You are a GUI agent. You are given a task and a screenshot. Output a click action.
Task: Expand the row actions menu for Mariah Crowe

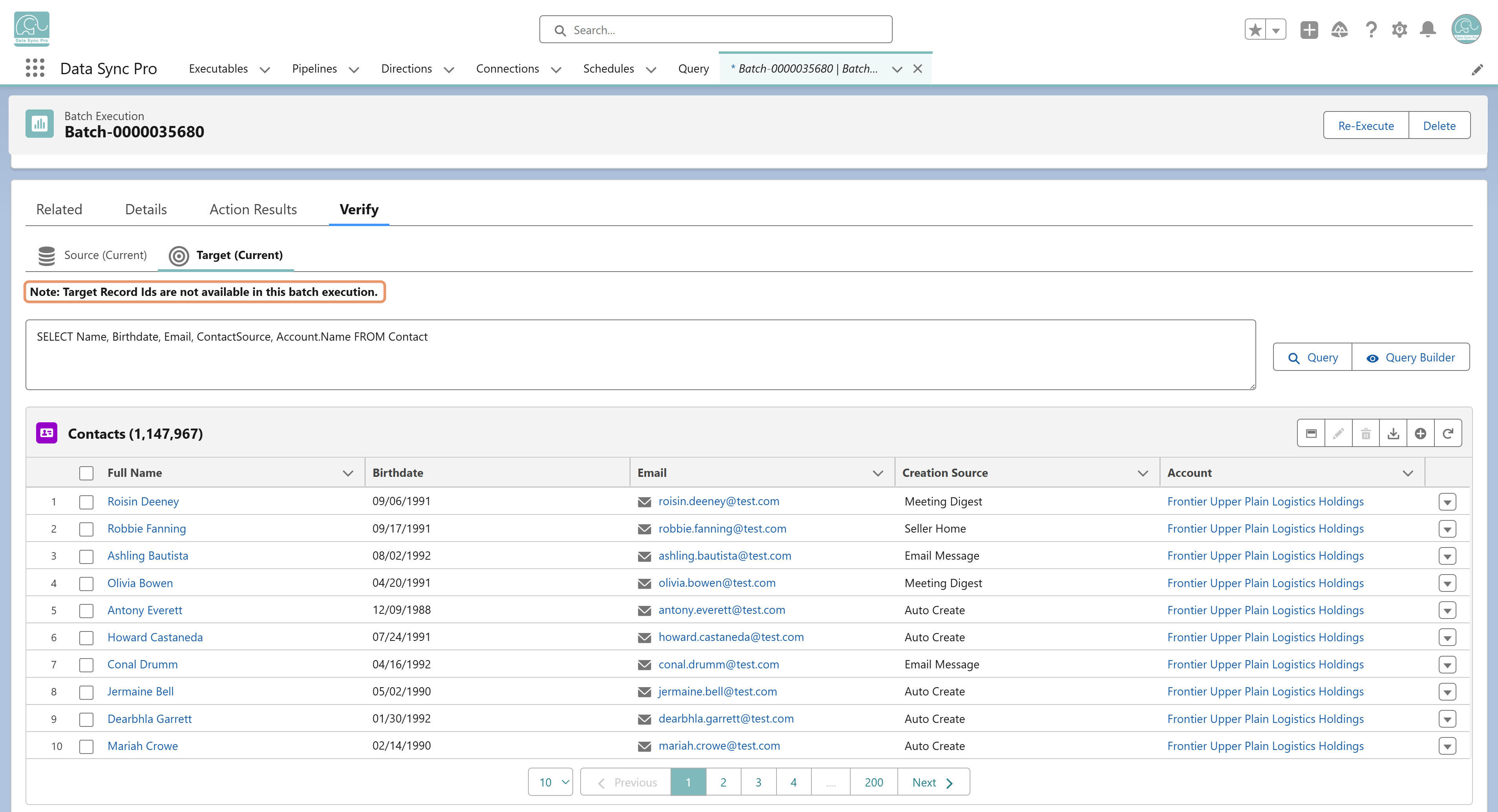(1447, 746)
